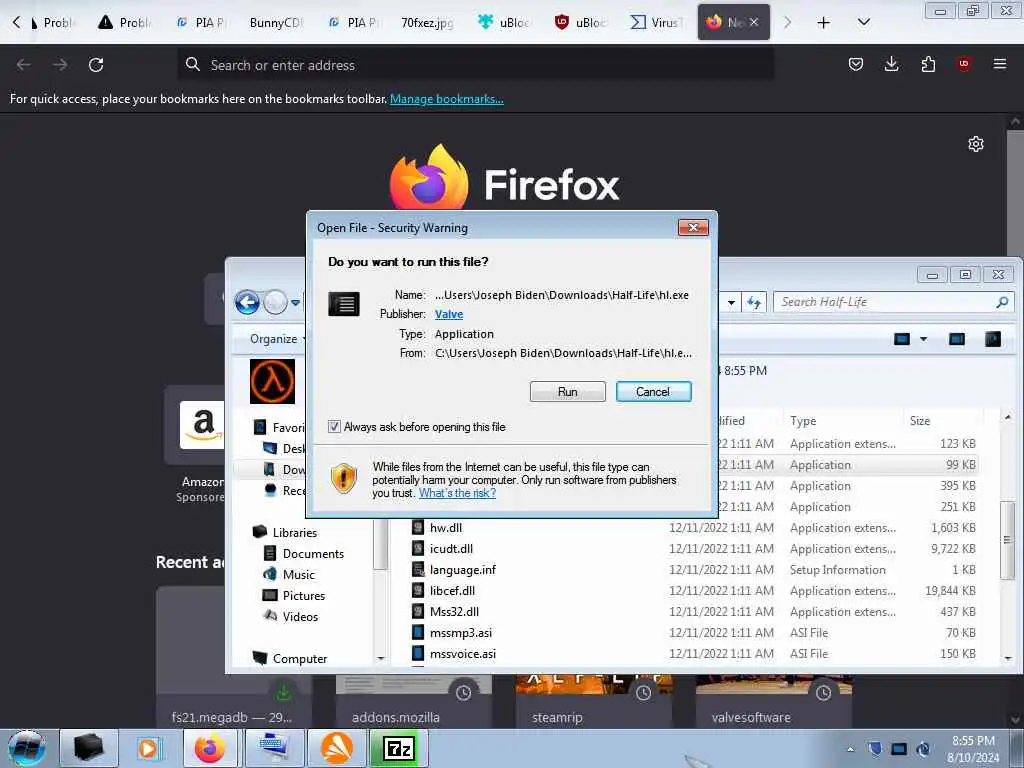Show hidden system tray icons
The image size is (1024, 768).
coord(850,749)
